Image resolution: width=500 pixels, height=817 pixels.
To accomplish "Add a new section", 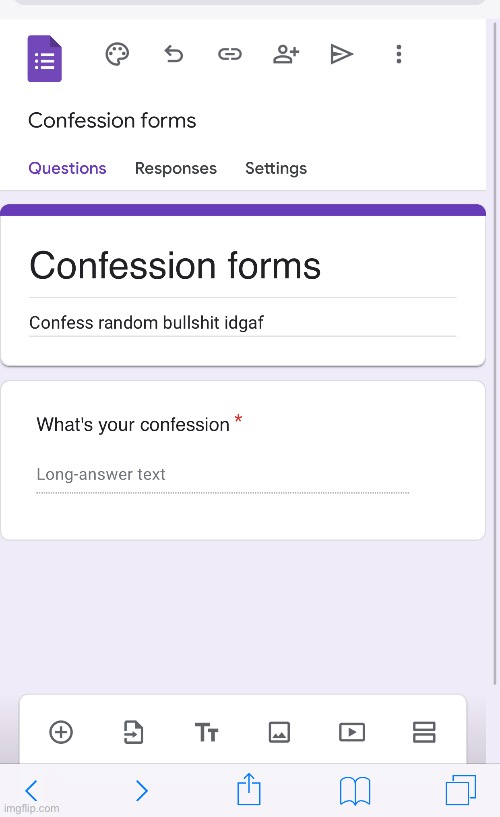I will [424, 732].
